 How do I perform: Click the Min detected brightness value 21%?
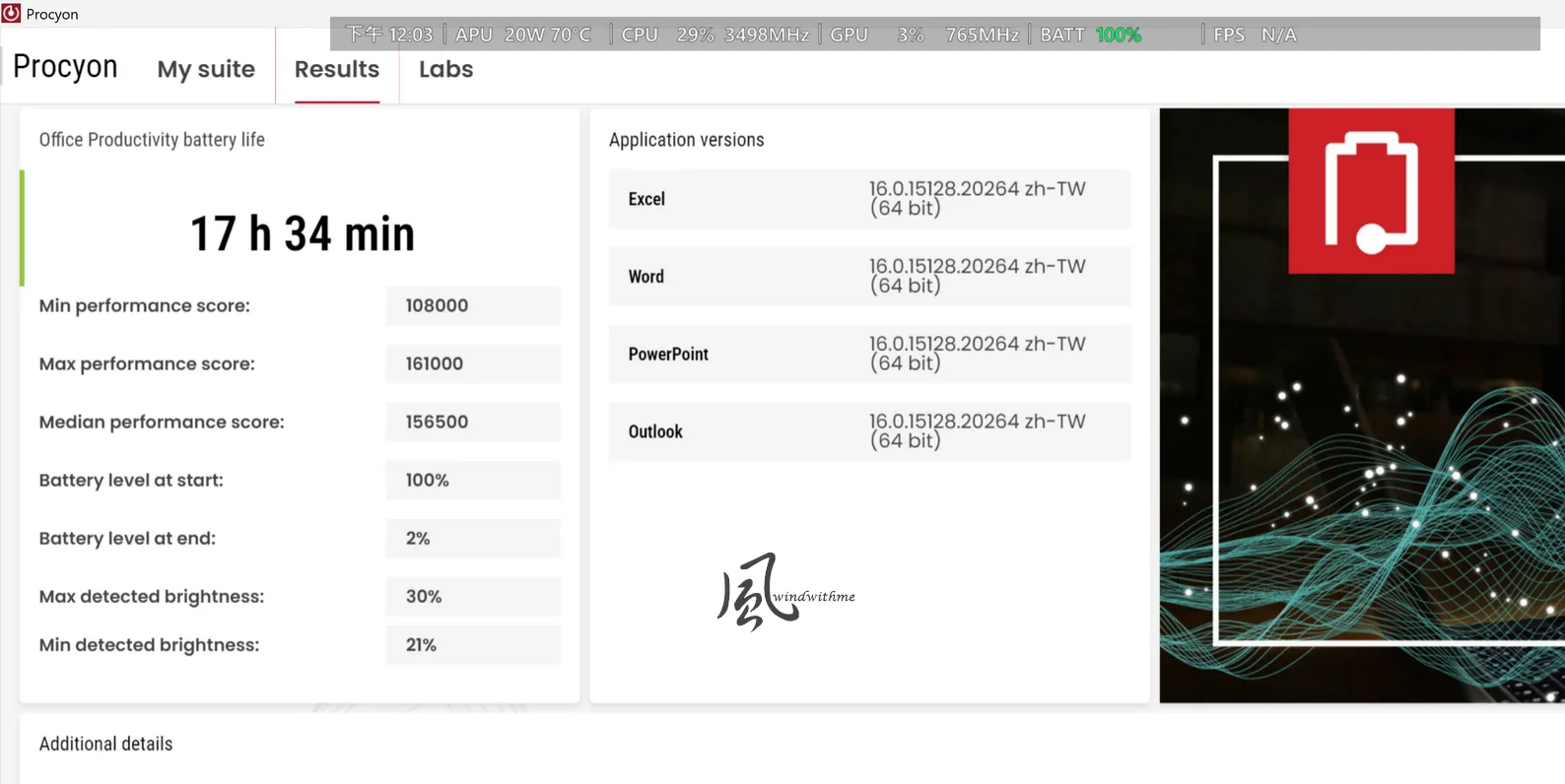tap(473, 645)
